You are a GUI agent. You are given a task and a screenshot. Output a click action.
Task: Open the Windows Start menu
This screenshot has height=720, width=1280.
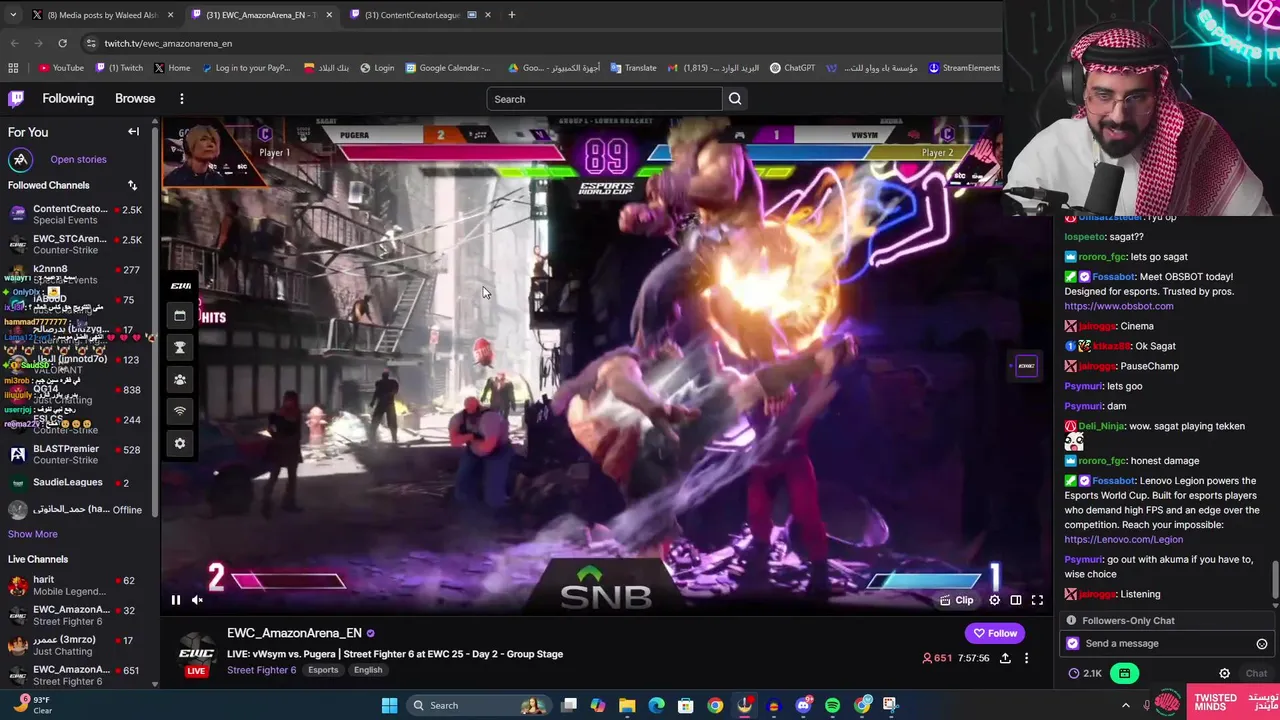pos(389,705)
